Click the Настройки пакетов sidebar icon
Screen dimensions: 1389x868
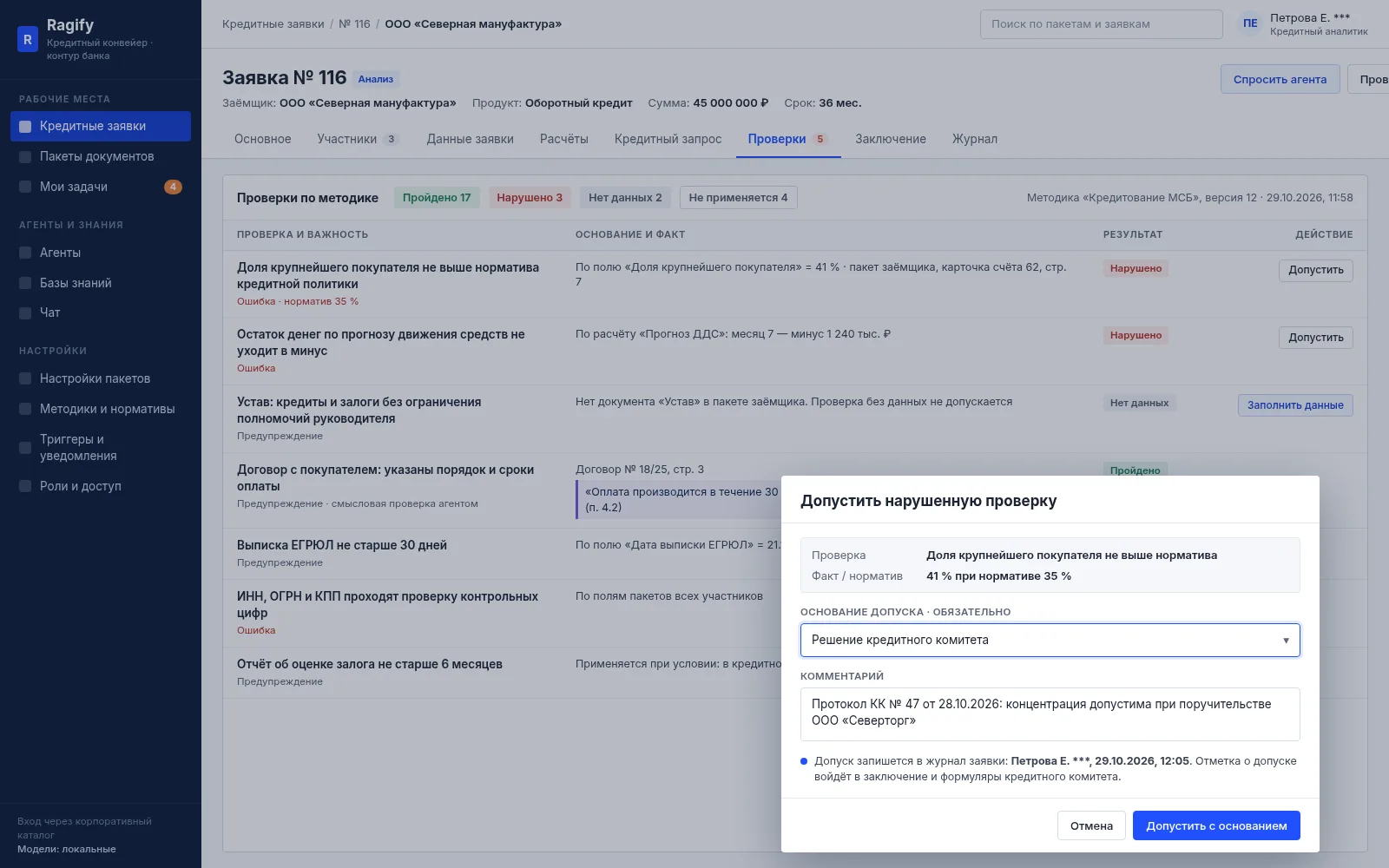(25, 378)
